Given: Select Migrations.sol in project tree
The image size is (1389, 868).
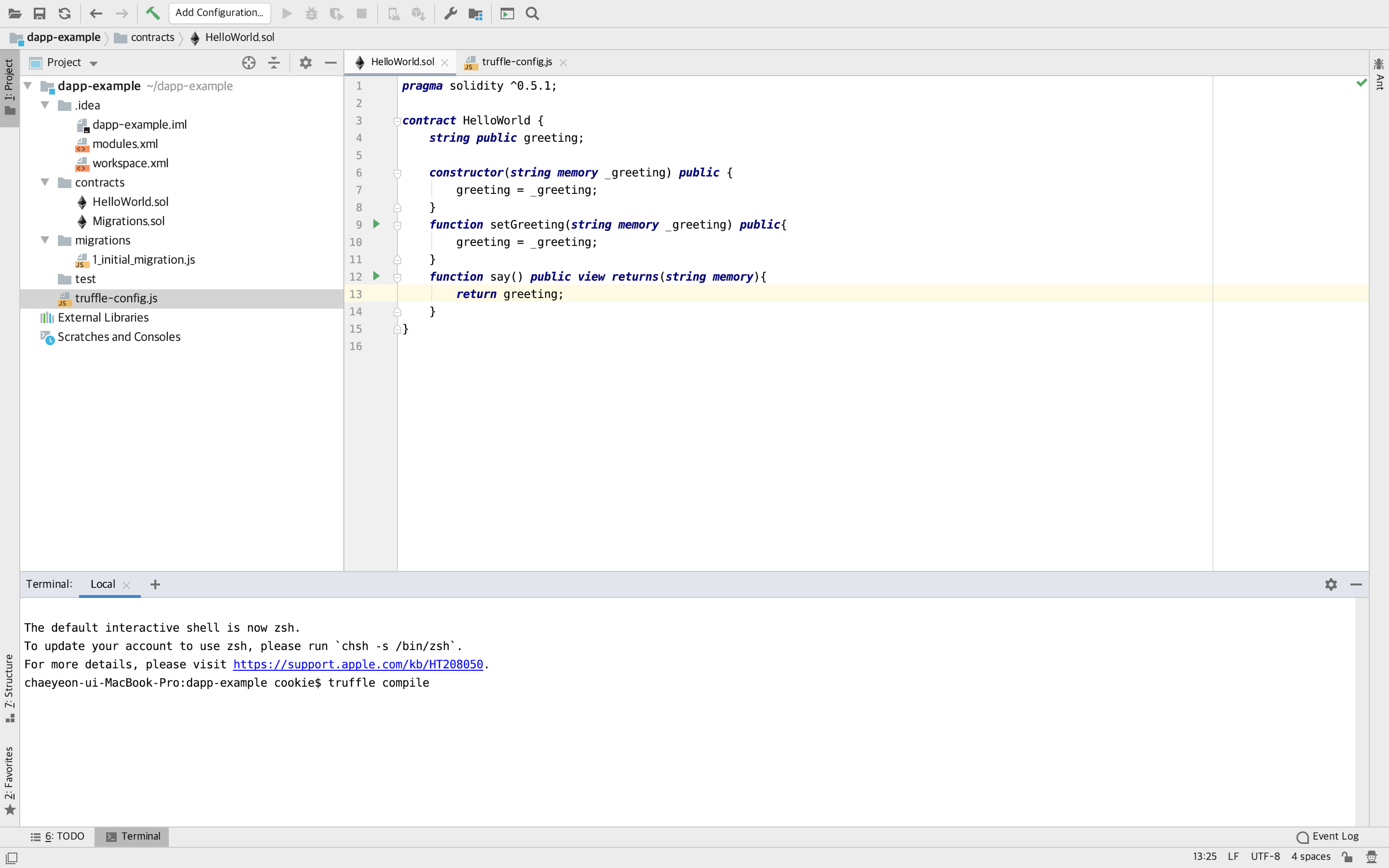Looking at the screenshot, I should point(129,221).
